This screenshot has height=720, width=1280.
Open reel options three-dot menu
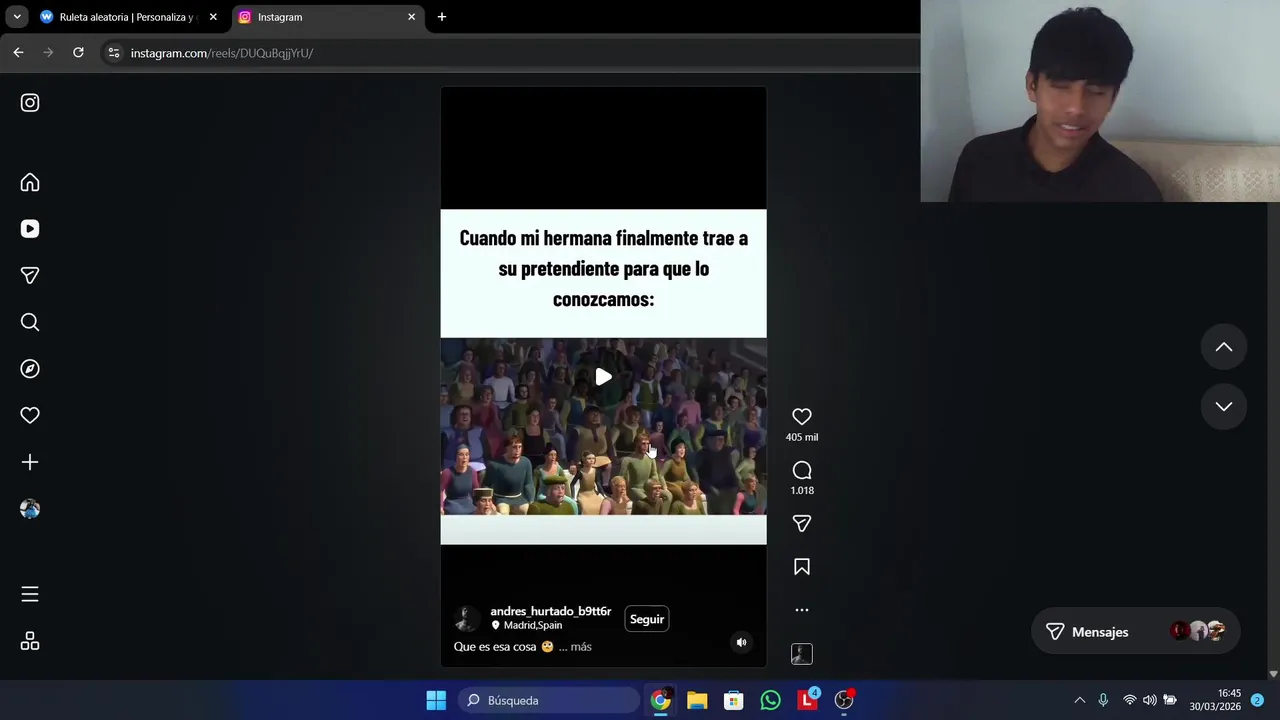pos(802,610)
